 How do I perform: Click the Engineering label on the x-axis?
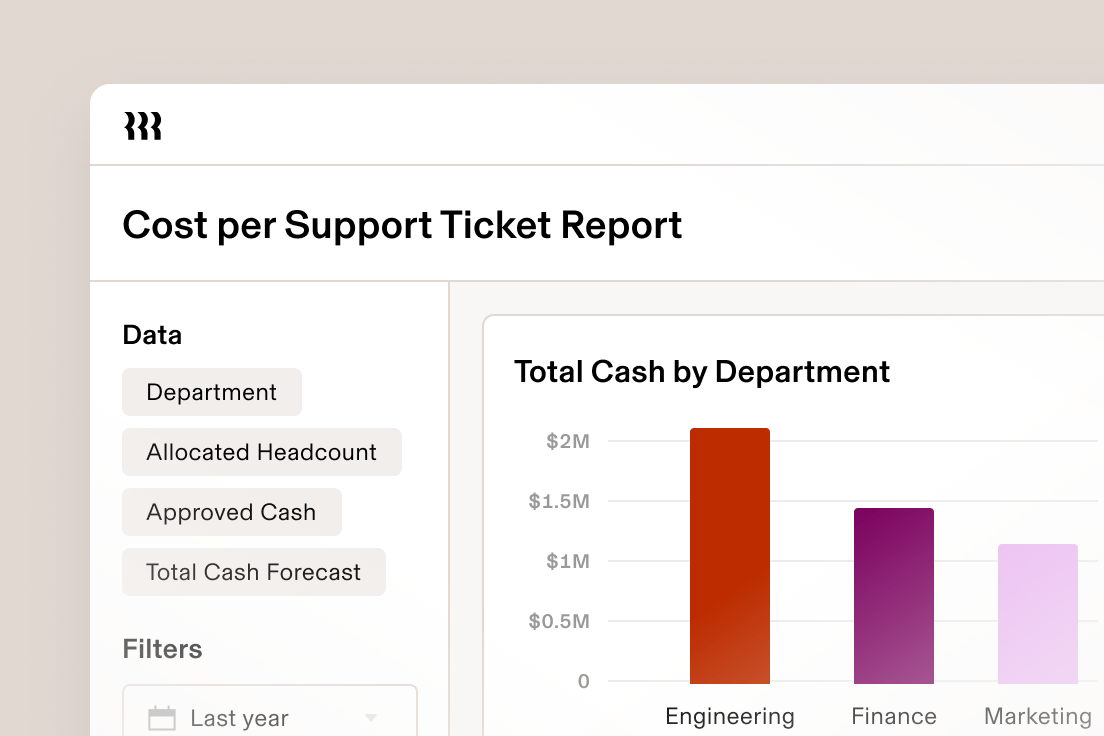tap(730, 716)
